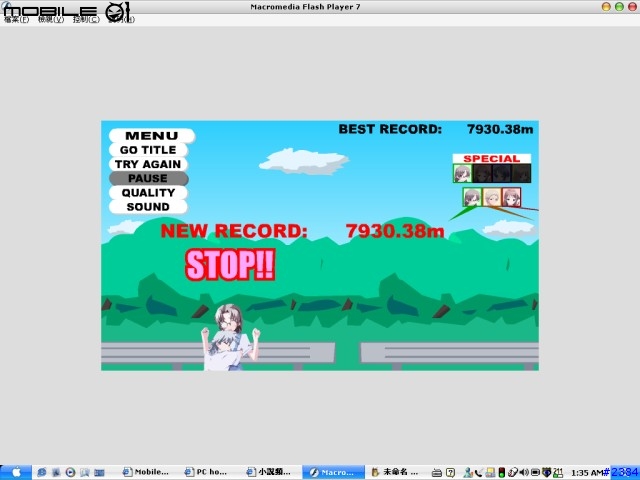Click the pink STOP!! text
Screen dimensions: 640x480
click(x=230, y=265)
